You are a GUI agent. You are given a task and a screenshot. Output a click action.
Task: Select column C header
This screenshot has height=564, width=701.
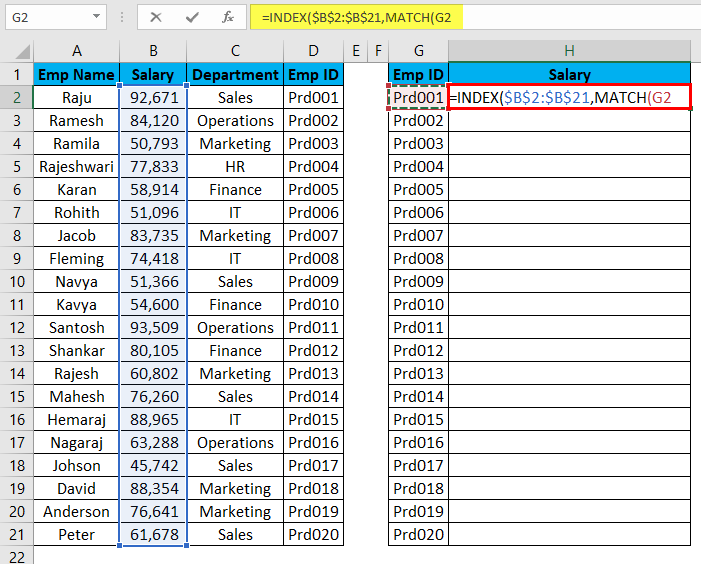pos(235,51)
